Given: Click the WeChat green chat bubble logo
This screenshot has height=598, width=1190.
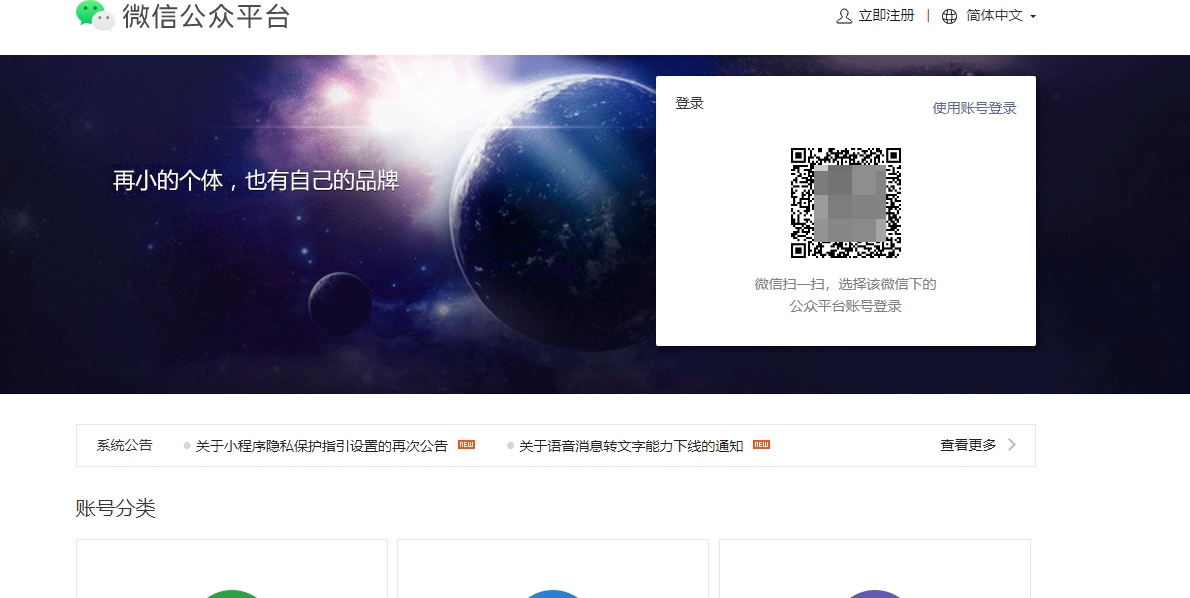Looking at the screenshot, I should click(x=96, y=15).
